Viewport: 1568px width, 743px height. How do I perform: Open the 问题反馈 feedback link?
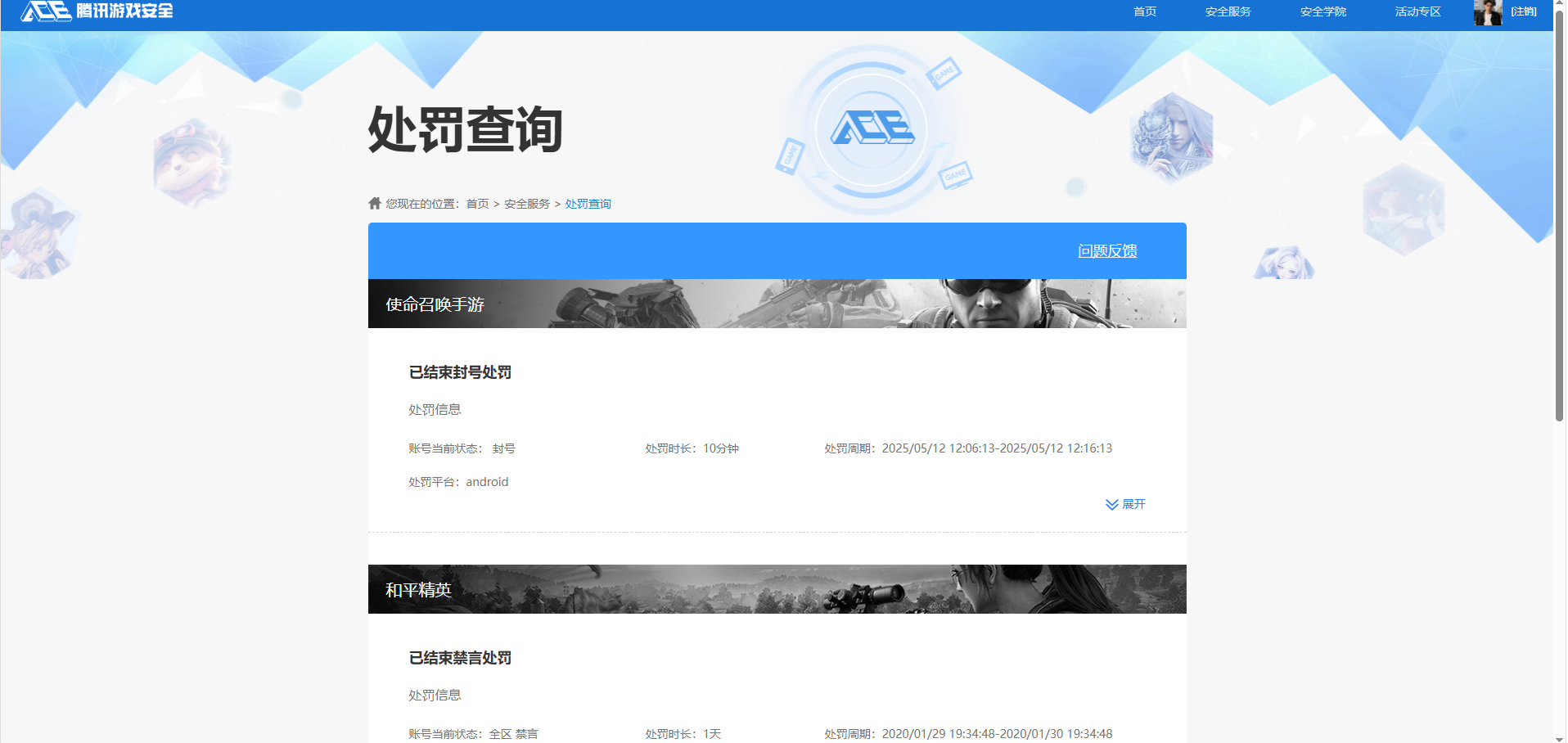tap(1107, 251)
